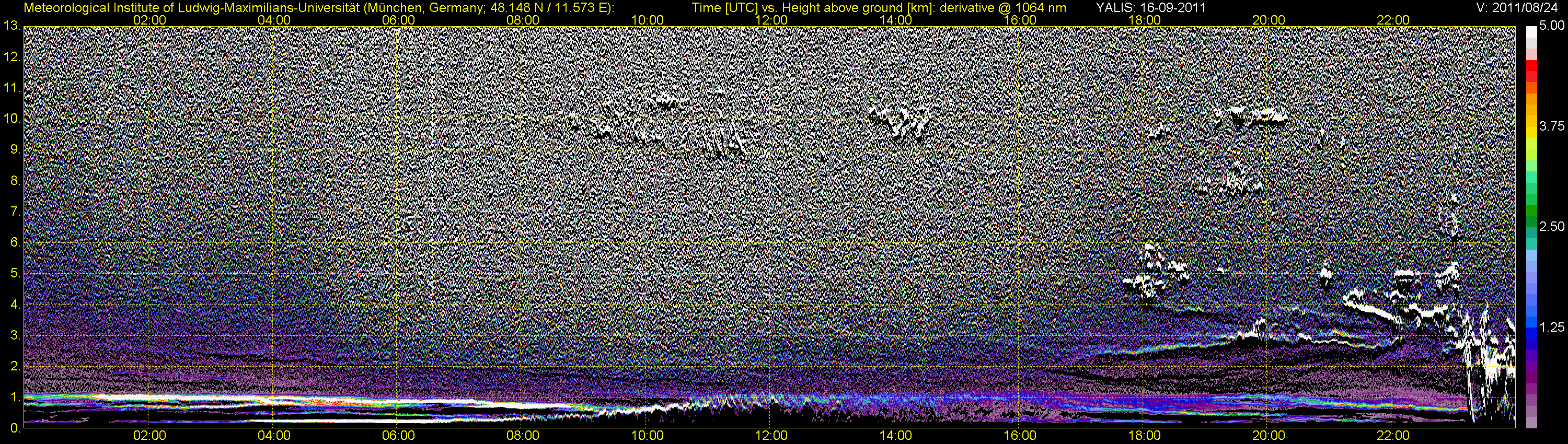Select the 04:00 label on the upper time axis
The width and height of the screenshot is (1568, 444).
tap(274, 20)
